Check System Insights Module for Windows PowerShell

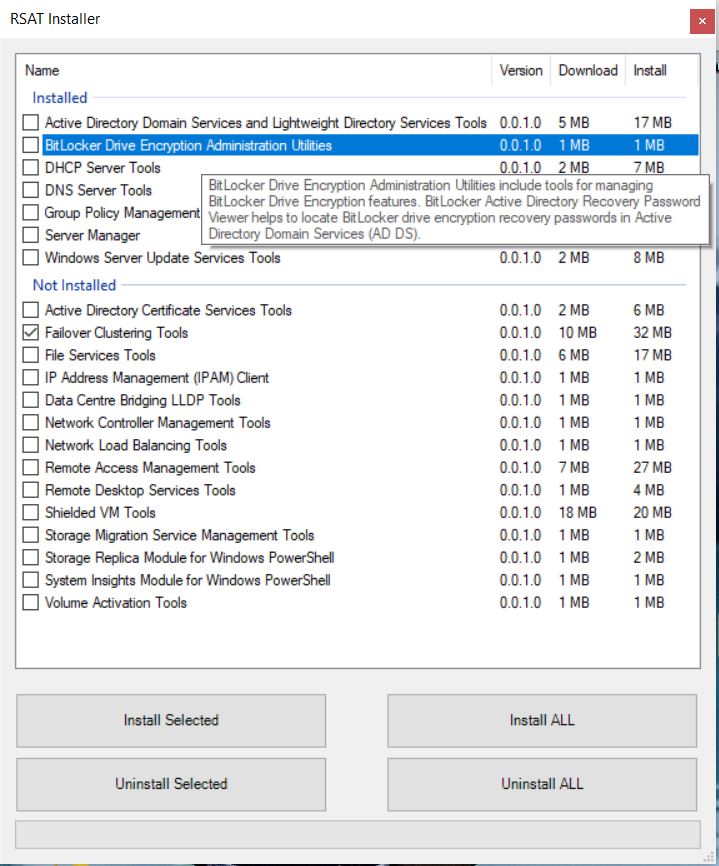click(x=31, y=580)
